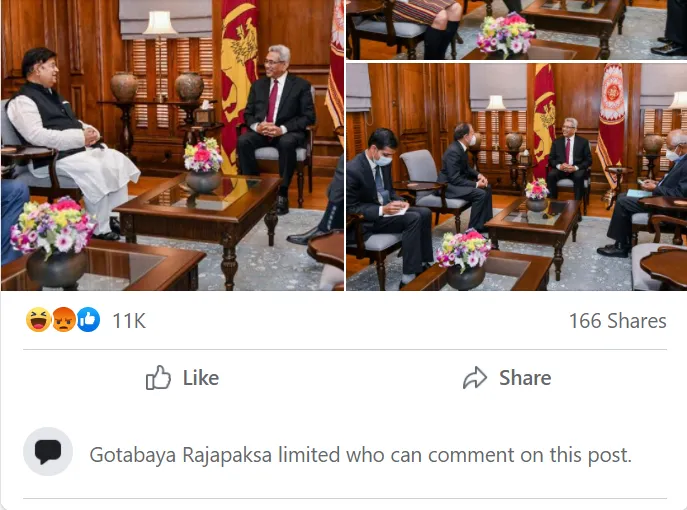
Task: Click the laughing Haha reaction emoji
Action: point(38,319)
